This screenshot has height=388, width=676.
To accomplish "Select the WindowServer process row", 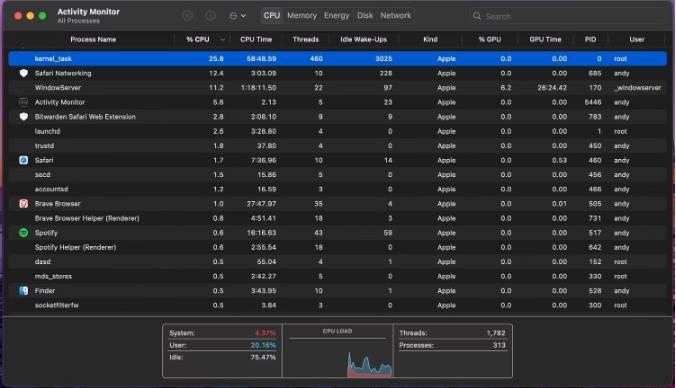I will pos(338,88).
